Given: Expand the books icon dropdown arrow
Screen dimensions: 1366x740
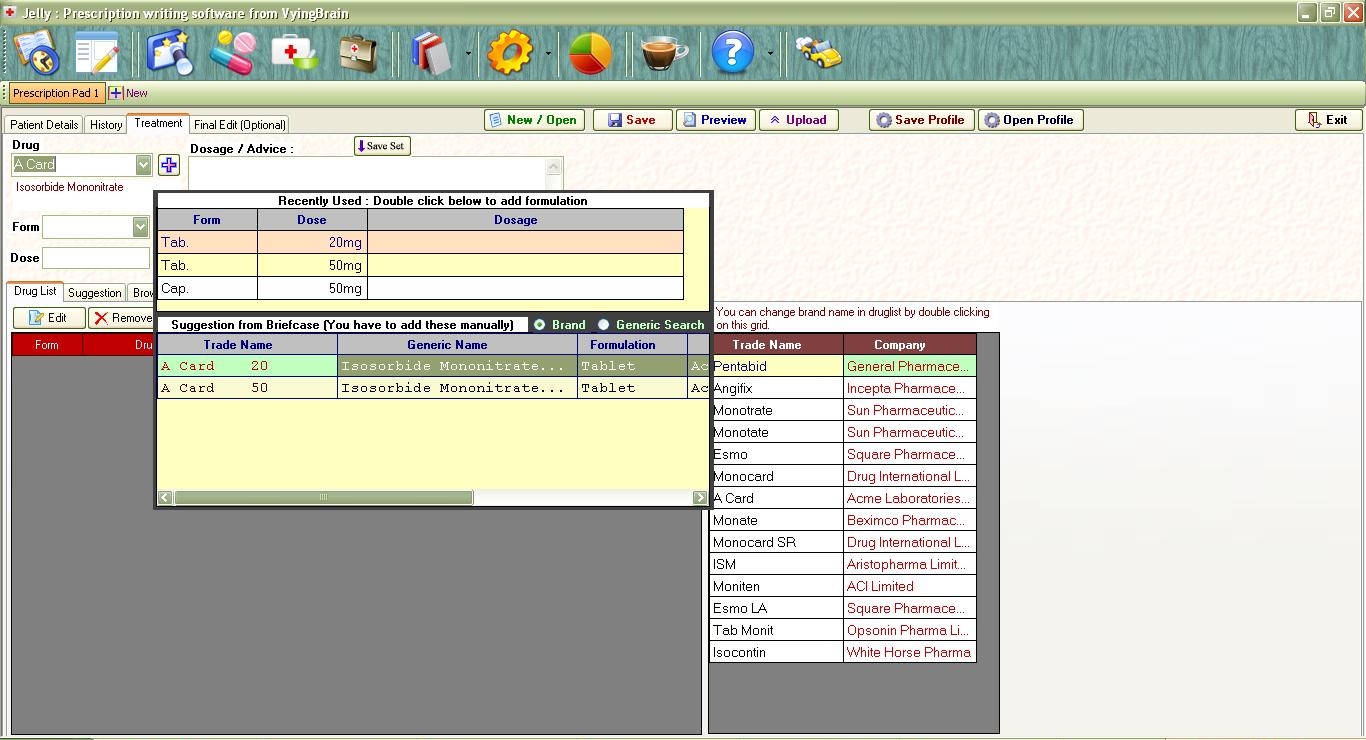Looking at the screenshot, I should (x=468, y=53).
